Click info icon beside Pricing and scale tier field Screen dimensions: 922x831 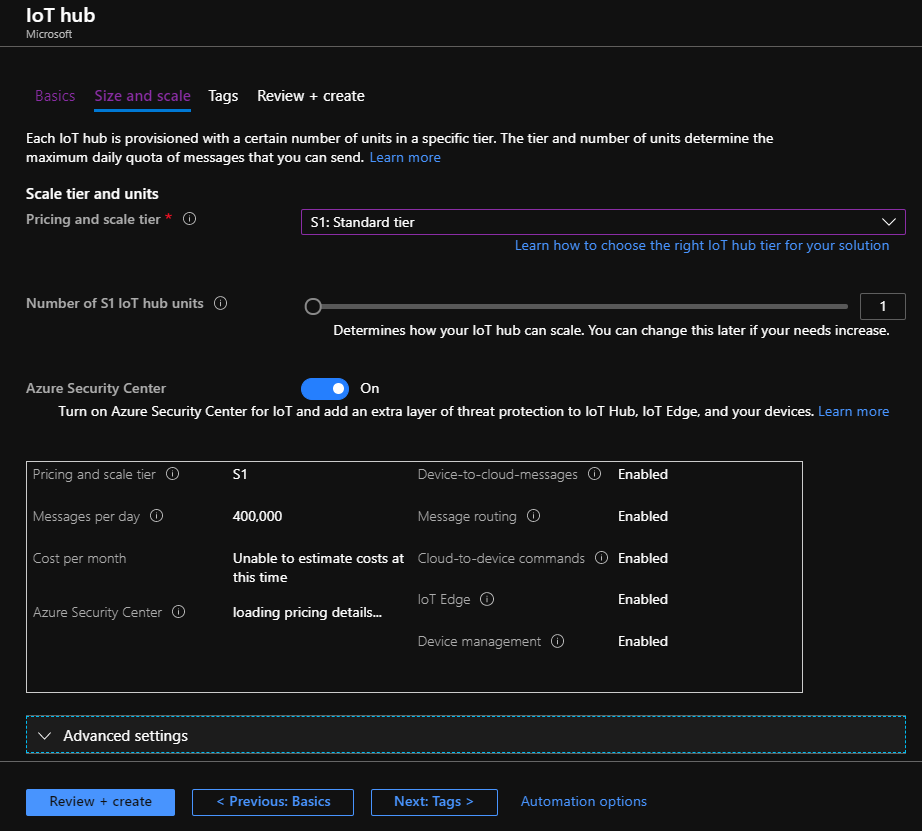(189, 219)
